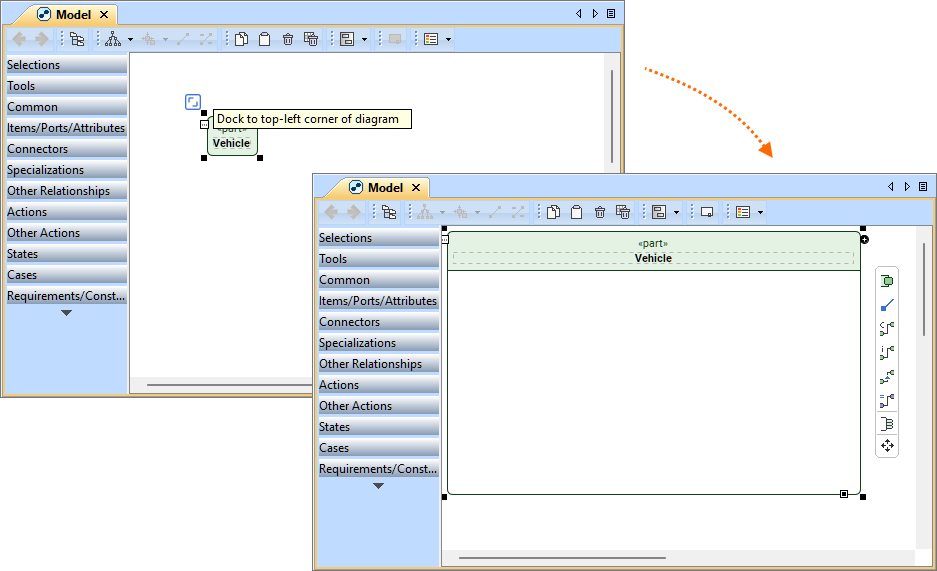Click the blue connector line icon in smart manipulator
The height and width of the screenshot is (571, 937).
tap(887, 305)
